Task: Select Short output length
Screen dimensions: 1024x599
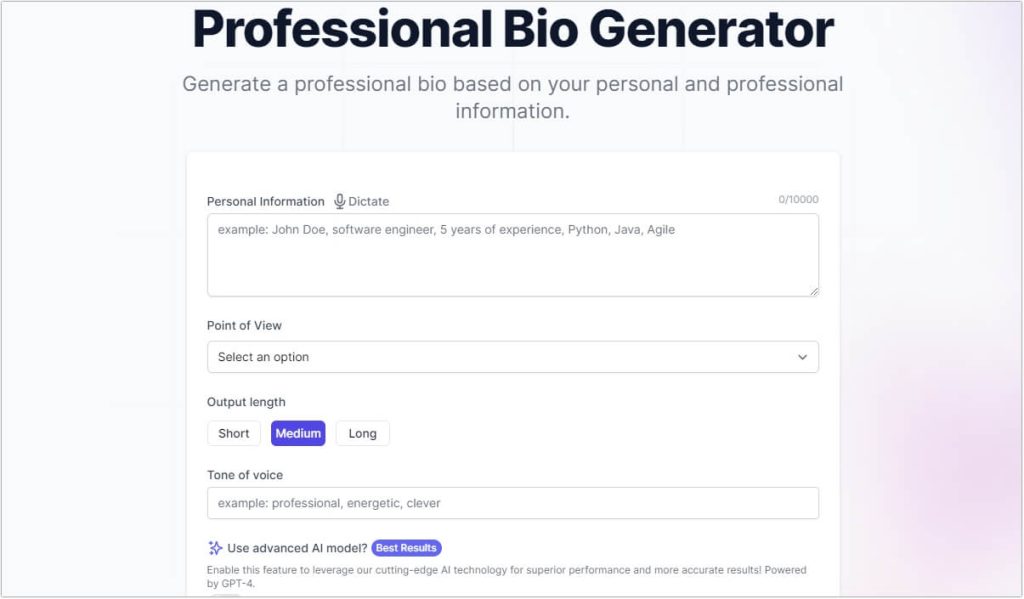Action: pos(233,433)
